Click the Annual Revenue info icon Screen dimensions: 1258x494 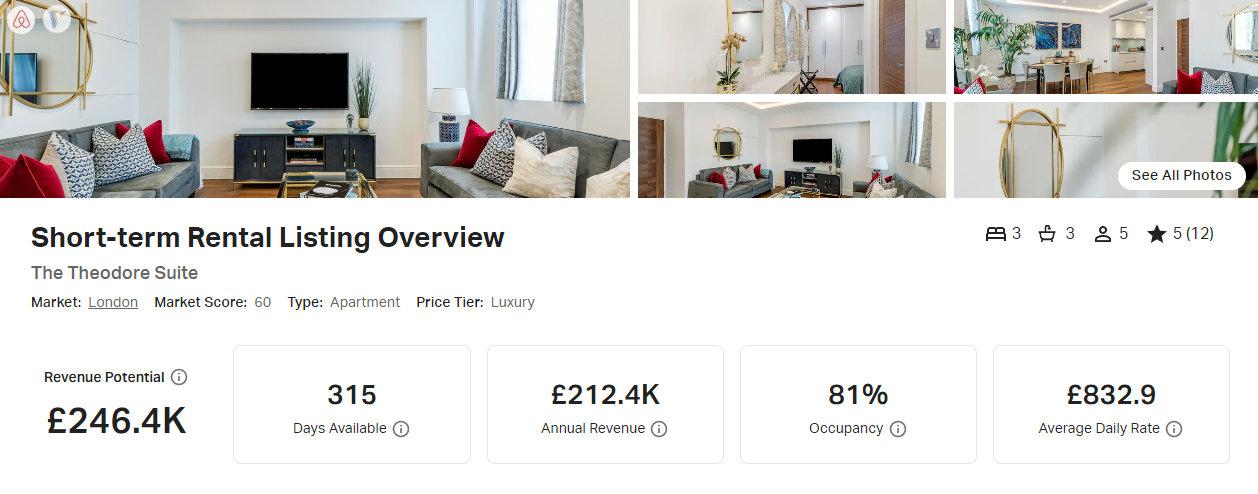(659, 429)
